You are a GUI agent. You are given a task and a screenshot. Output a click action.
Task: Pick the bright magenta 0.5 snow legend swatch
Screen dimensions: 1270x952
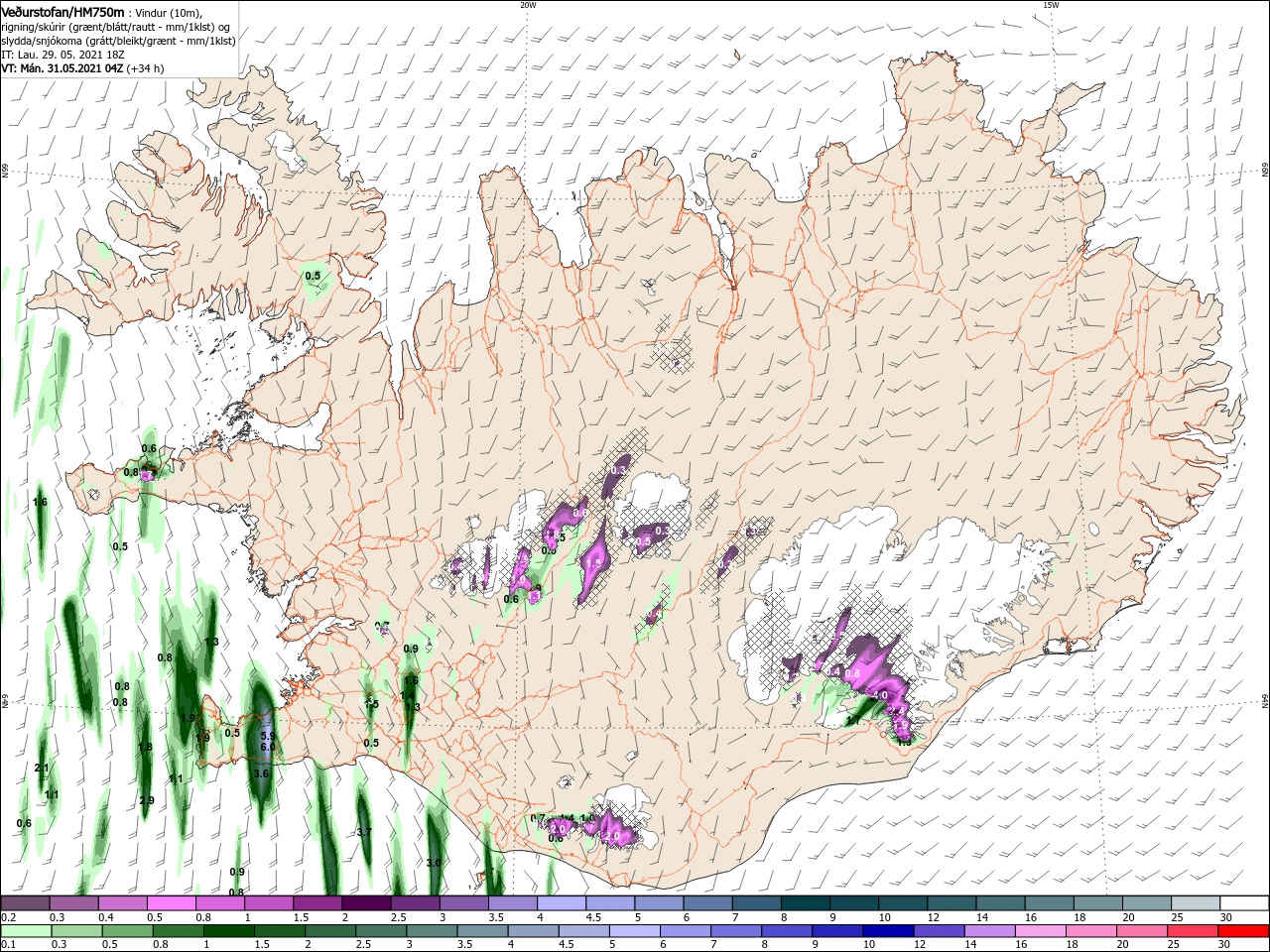[172, 903]
